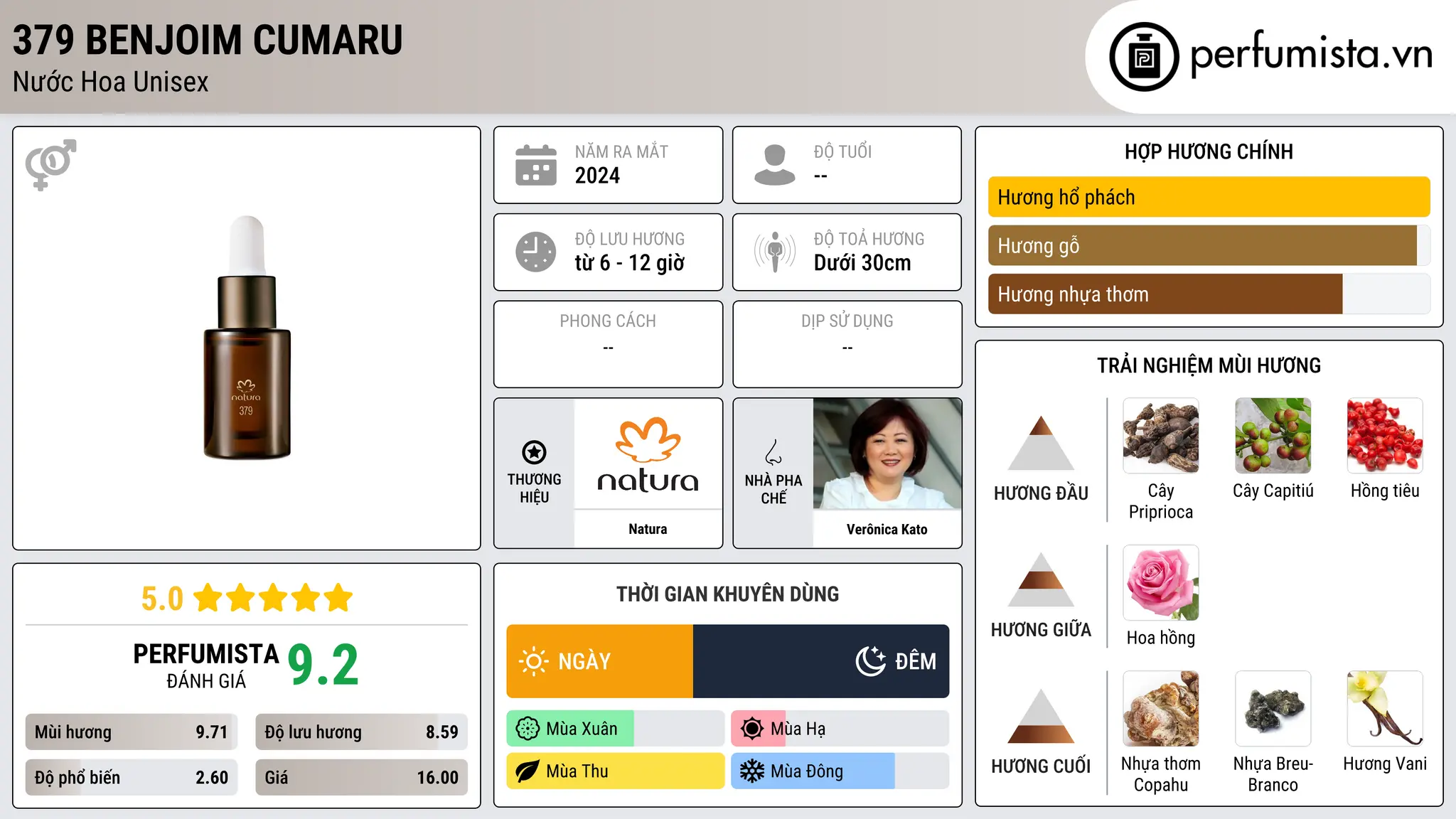Screen dimensions: 1456x819
Task: Click the sillage icon beside Độ toả hương
Action: point(775,252)
